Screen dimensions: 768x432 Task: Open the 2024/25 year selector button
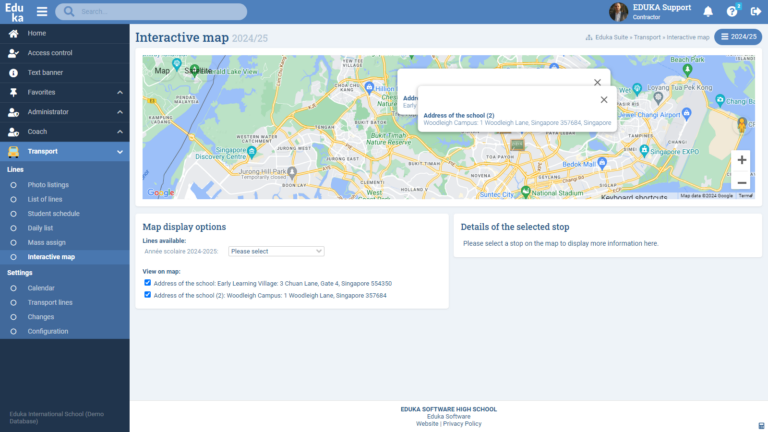(x=738, y=37)
